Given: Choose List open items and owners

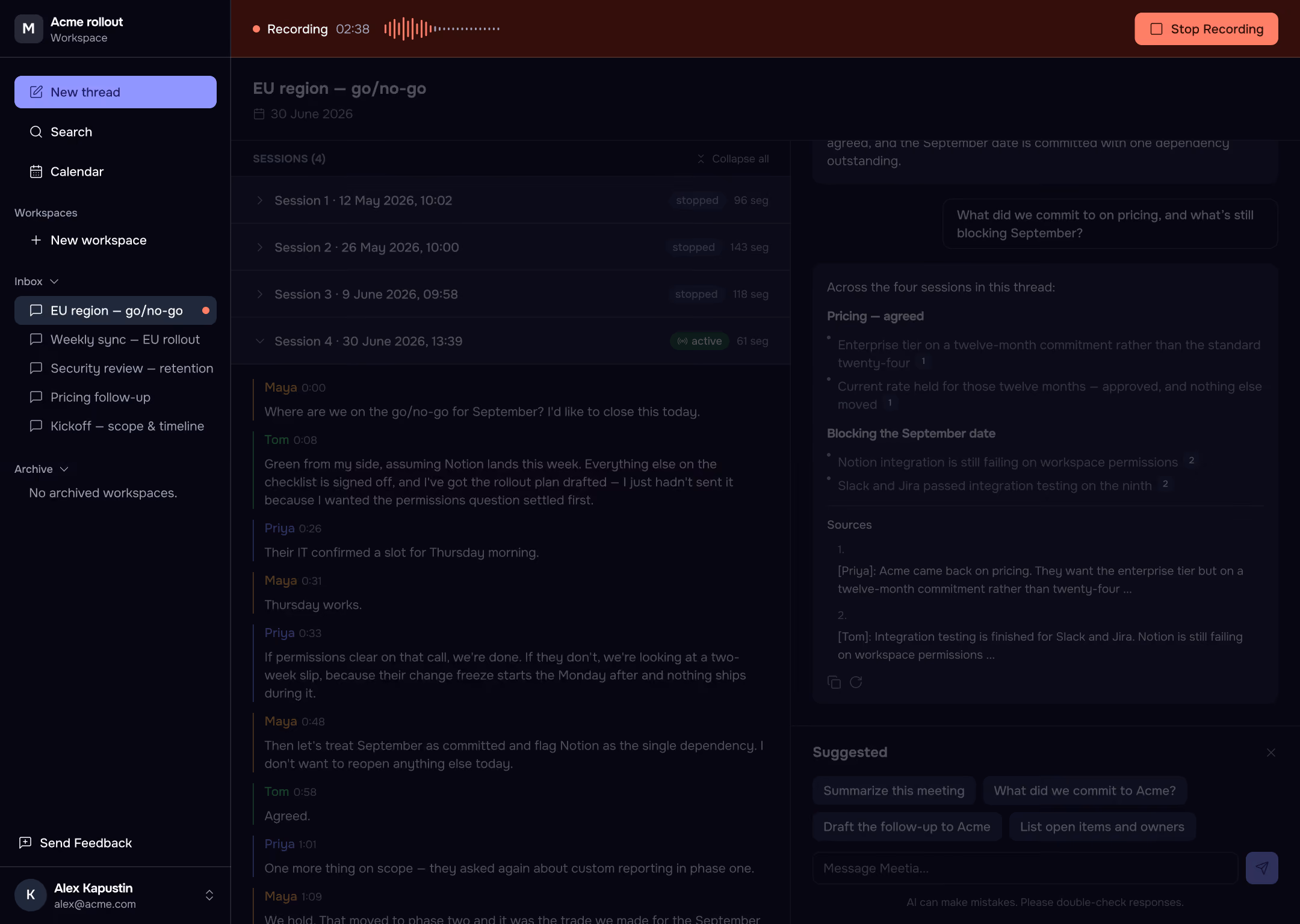Looking at the screenshot, I should point(1102,827).
